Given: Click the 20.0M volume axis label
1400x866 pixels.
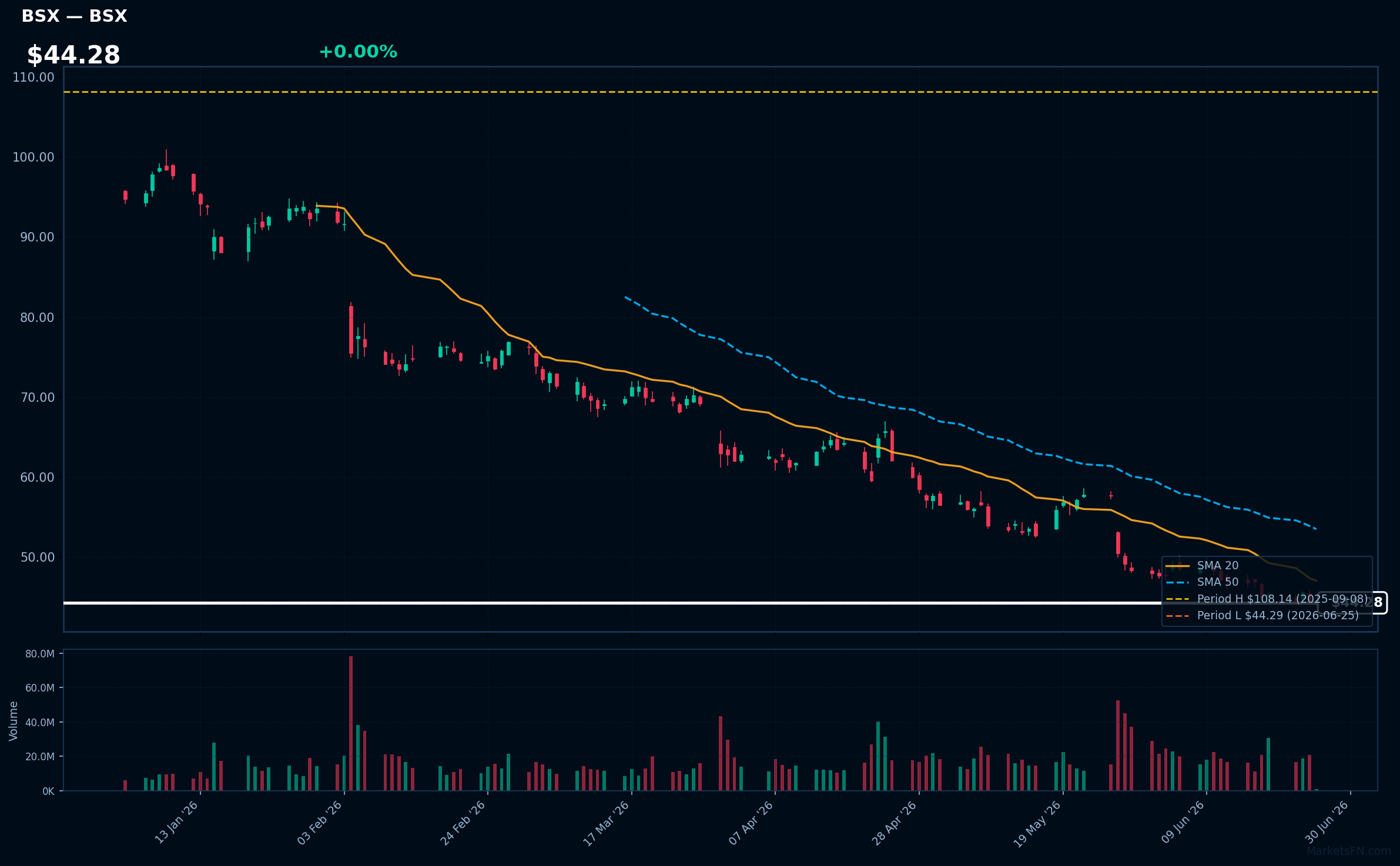Looking at the screenshot, I should coord(40,757).
